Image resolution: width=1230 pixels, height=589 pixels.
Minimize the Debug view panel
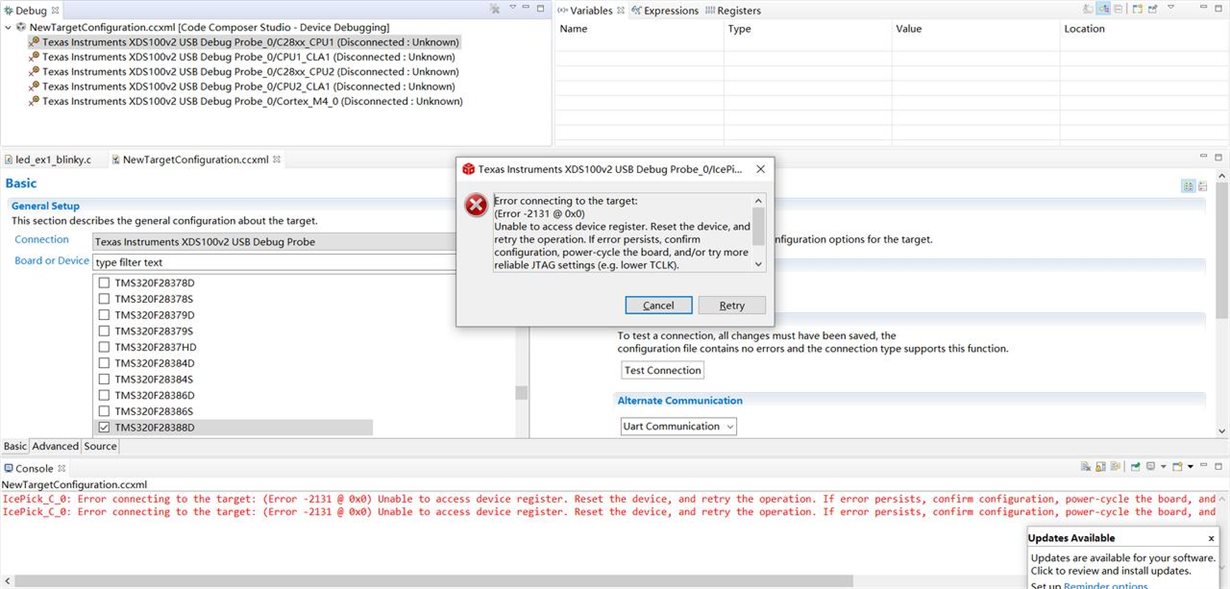click(x=526, y=7)
